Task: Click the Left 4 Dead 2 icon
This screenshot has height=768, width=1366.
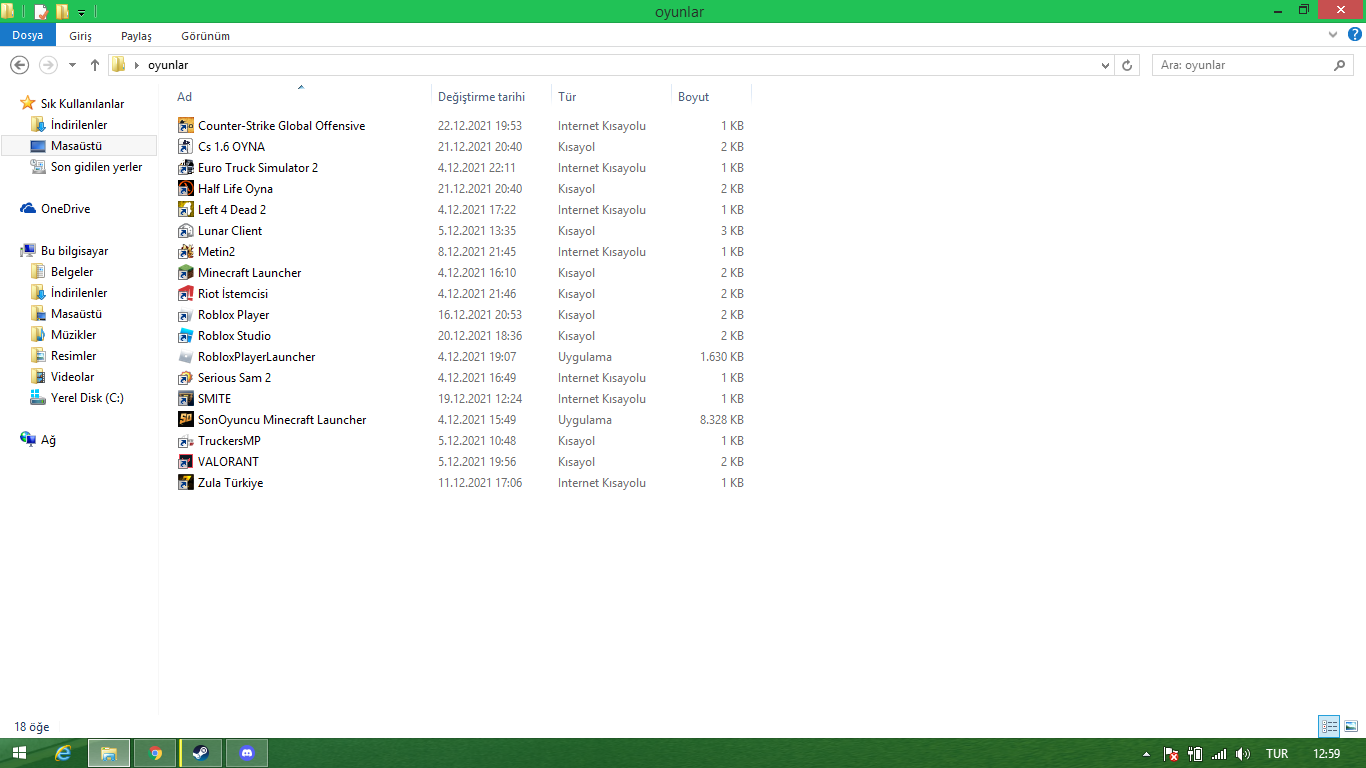Action: point(185,210)
